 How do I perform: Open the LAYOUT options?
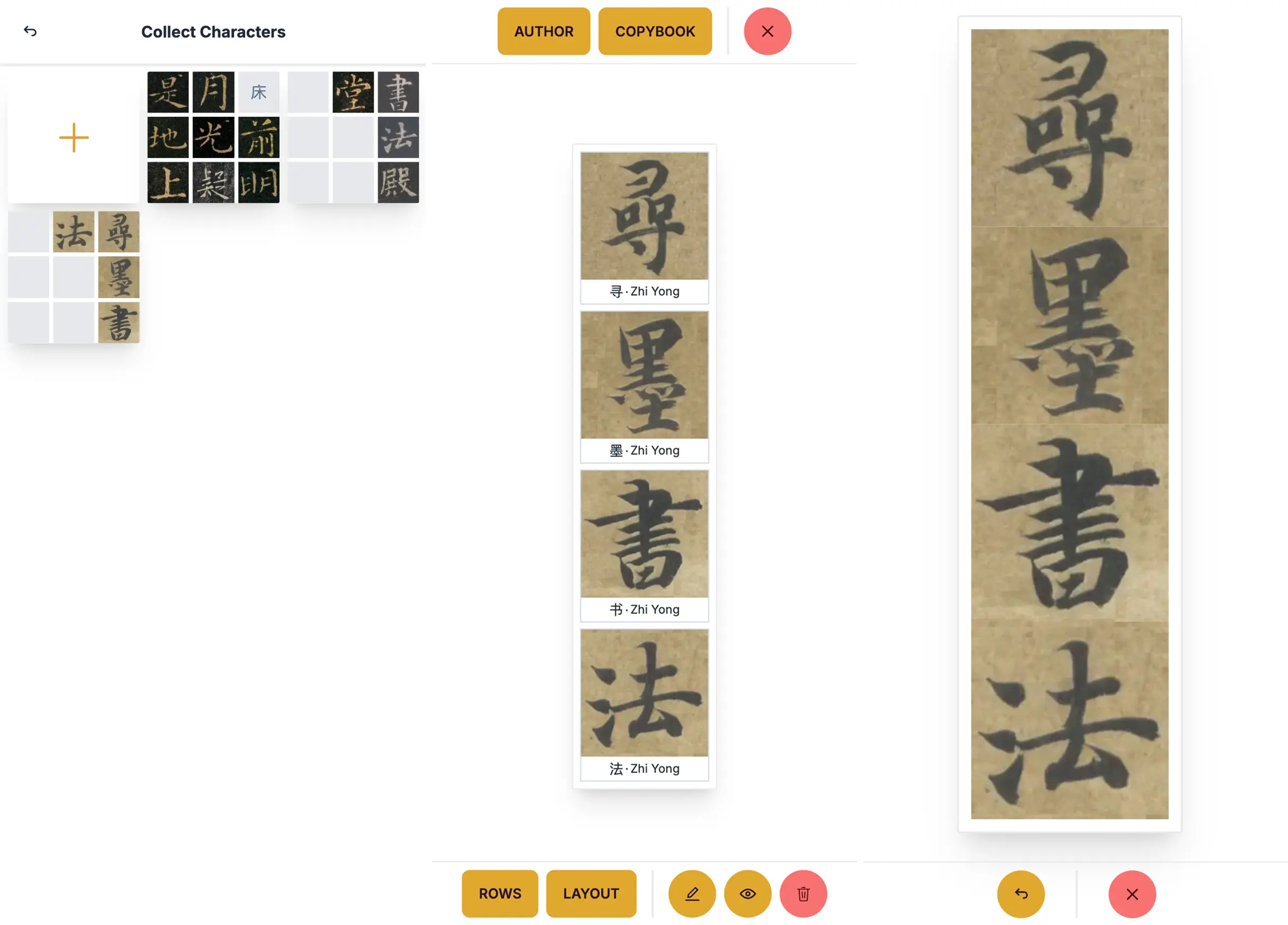(x=591, y=893)
